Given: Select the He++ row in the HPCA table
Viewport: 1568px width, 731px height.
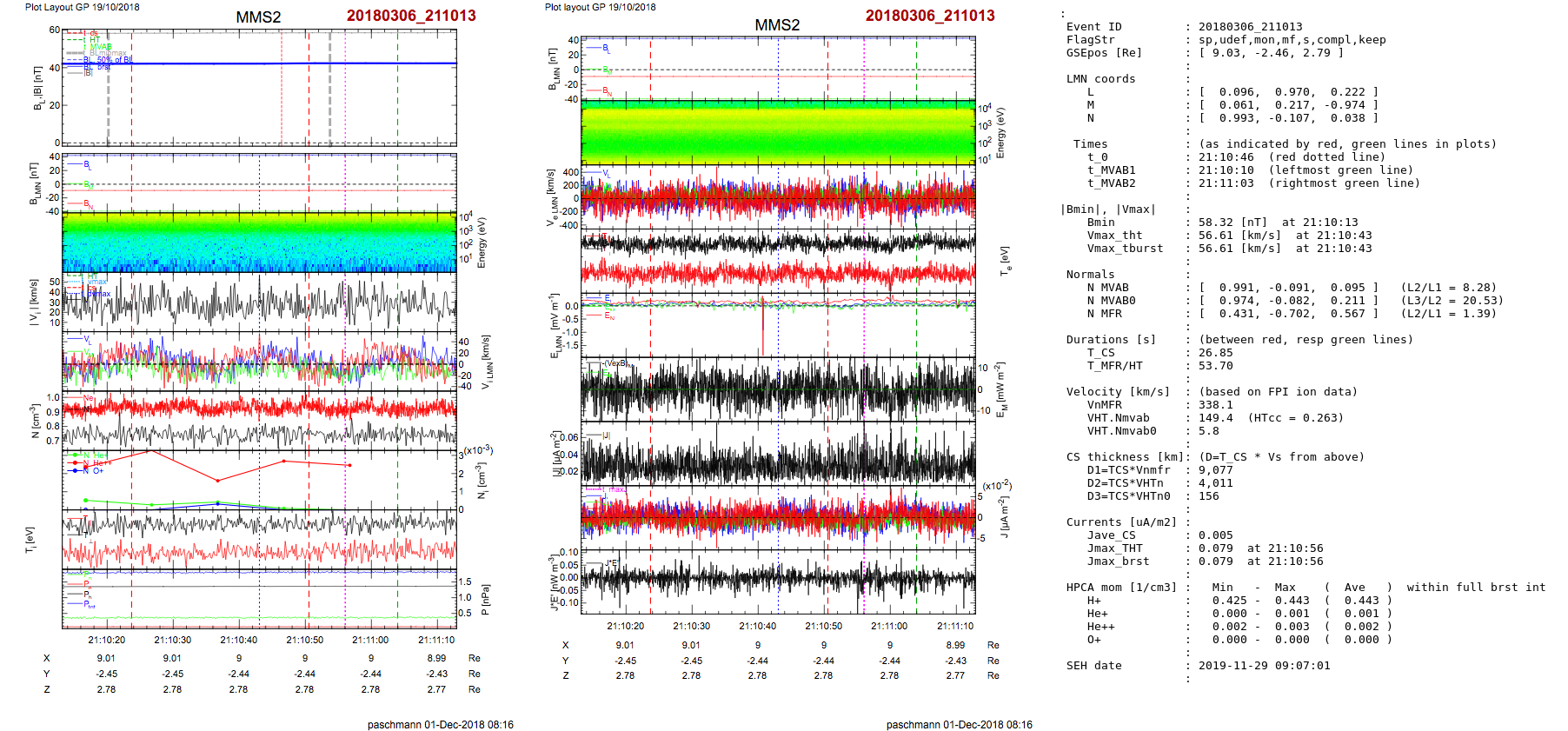Looking at the screenshot, I should pos(1239,627).
